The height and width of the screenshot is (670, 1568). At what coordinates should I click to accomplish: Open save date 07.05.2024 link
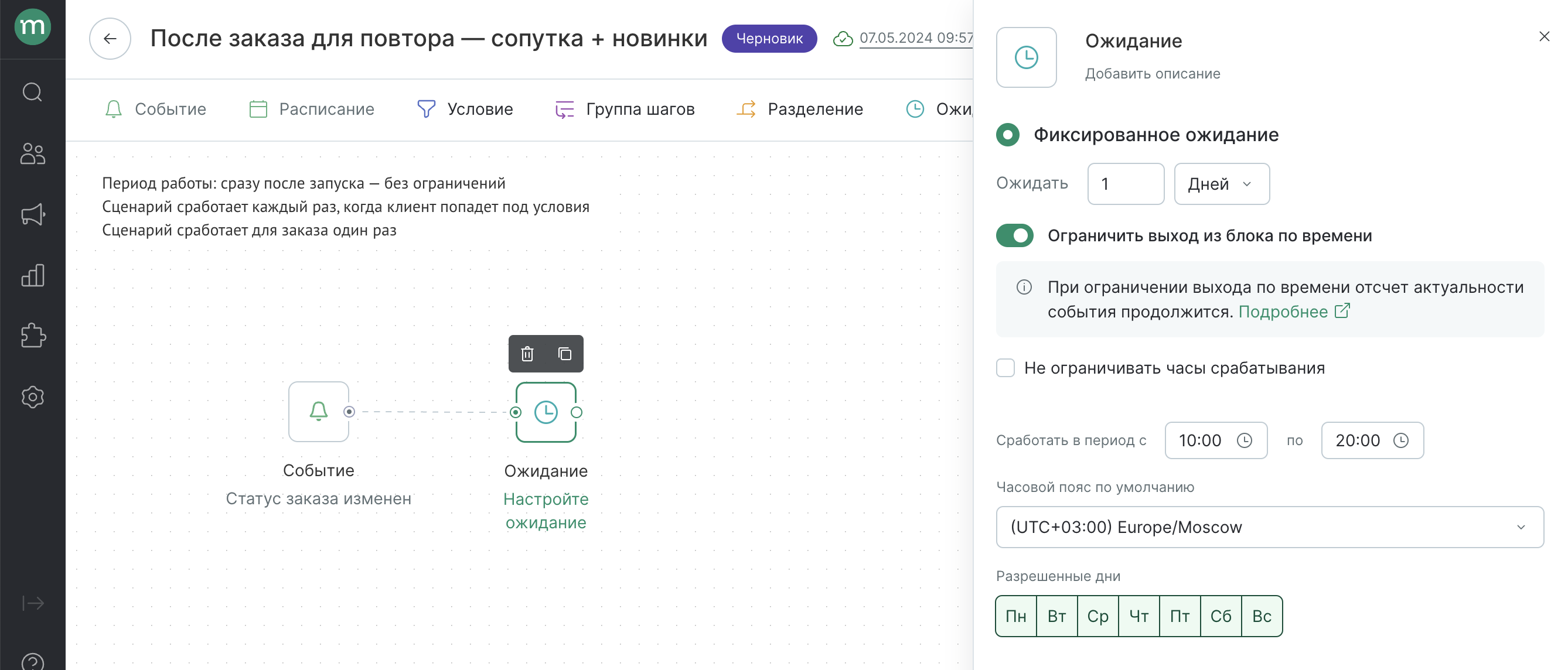[x=916, y=37]
